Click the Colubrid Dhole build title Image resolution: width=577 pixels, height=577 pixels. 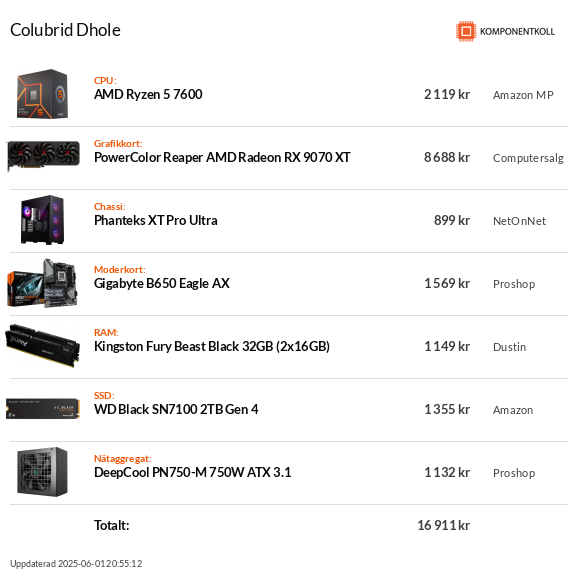coord(65,30)
